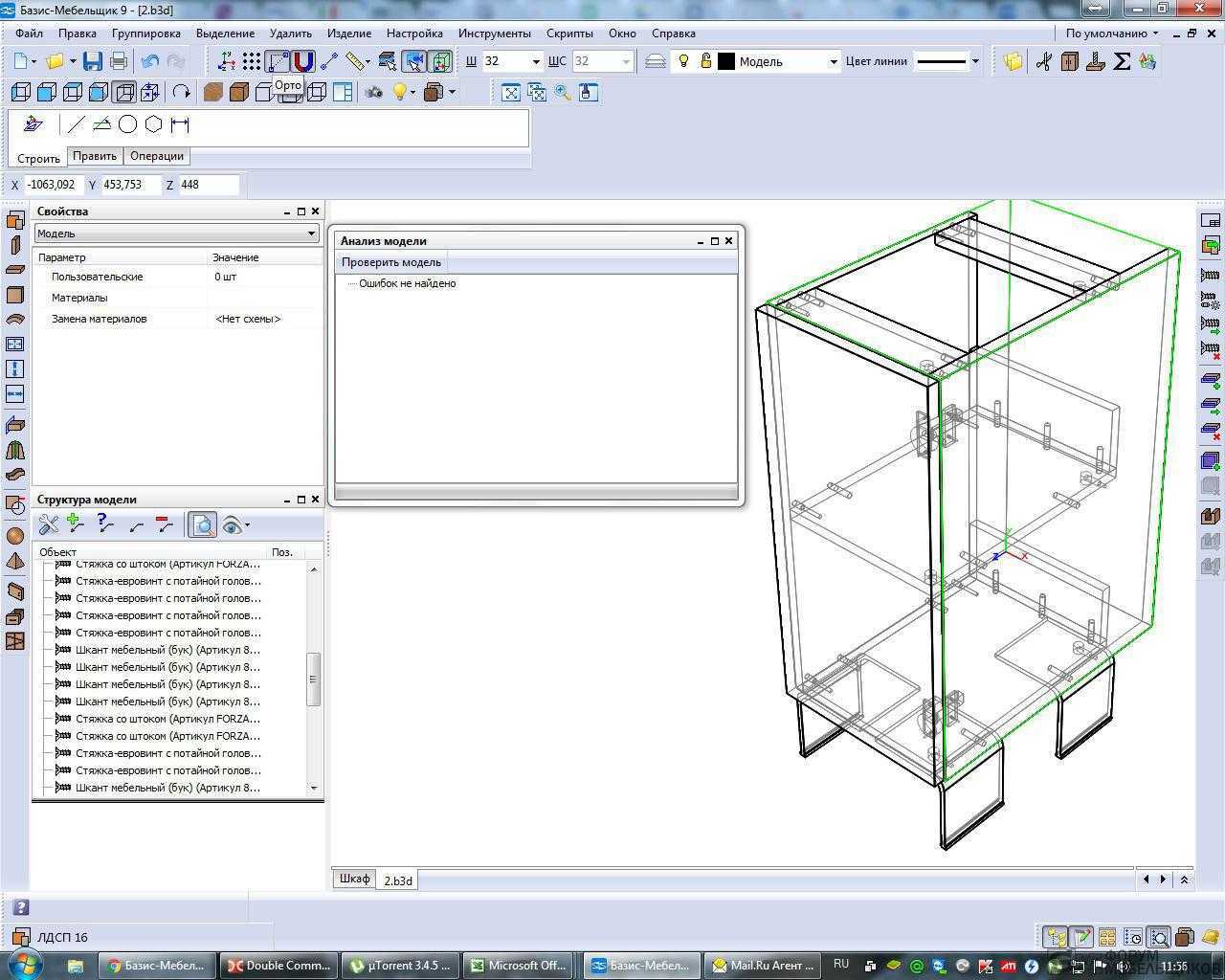Click the rotate view arrow icon

click(x=181, y=93)
